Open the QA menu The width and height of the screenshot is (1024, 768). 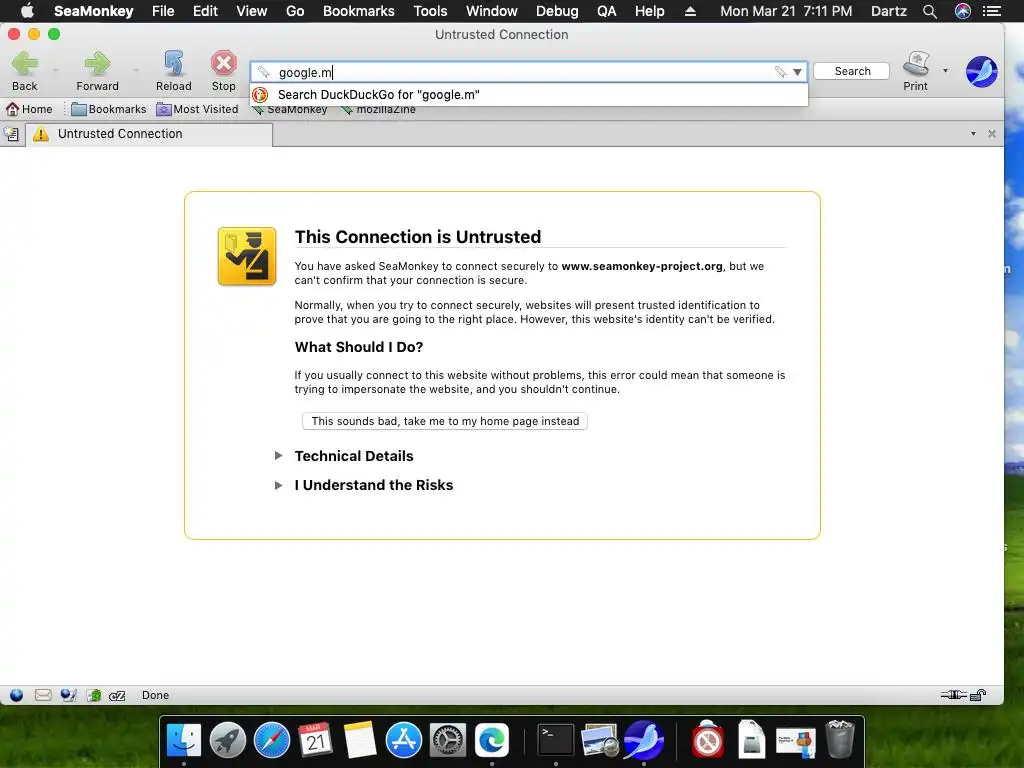point(607,11)
